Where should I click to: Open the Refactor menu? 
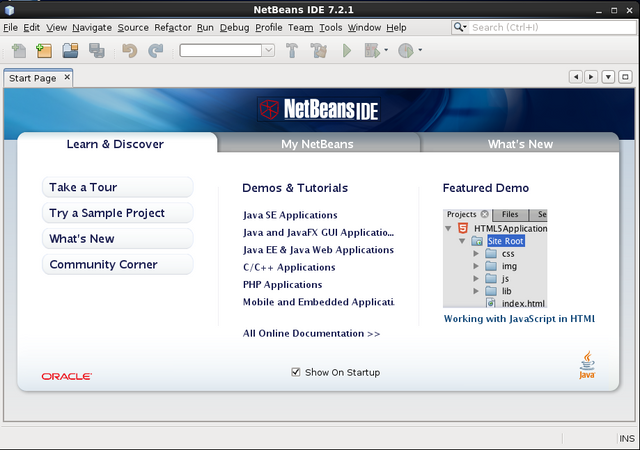tap(172, 28)
